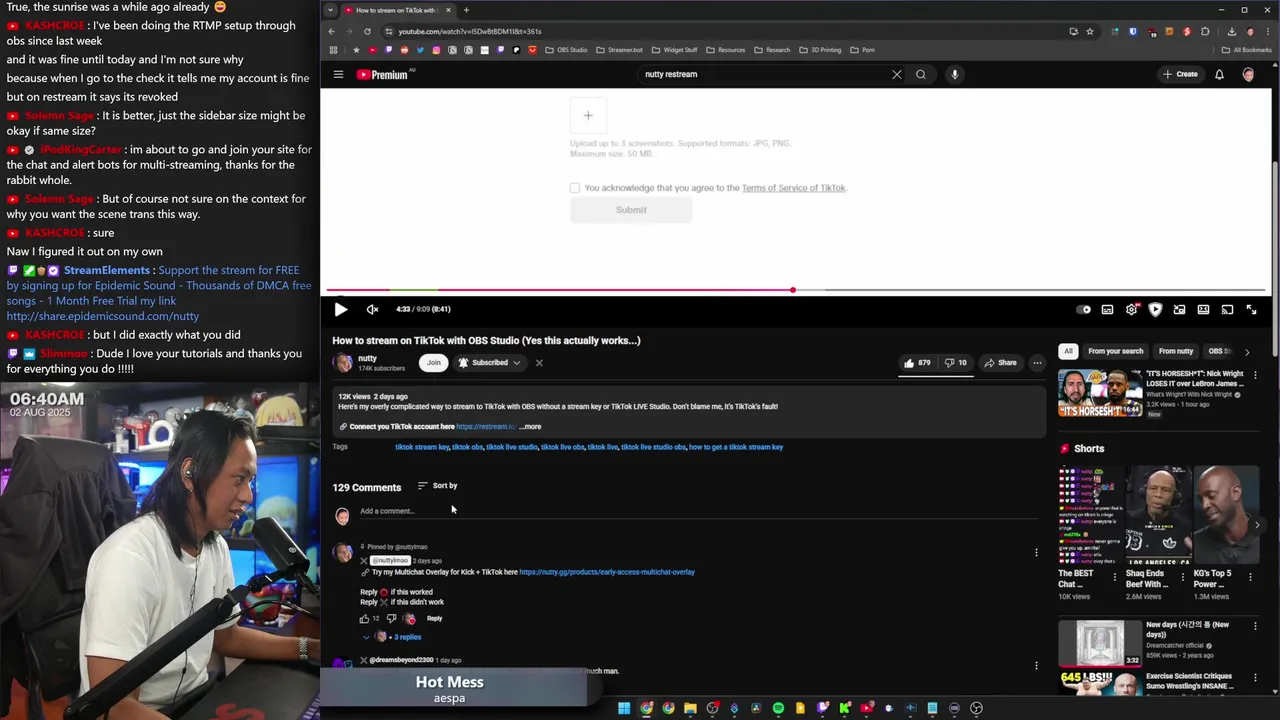Dislike the pinned nuttylmao comment
1280x720 pixels.
391,618
